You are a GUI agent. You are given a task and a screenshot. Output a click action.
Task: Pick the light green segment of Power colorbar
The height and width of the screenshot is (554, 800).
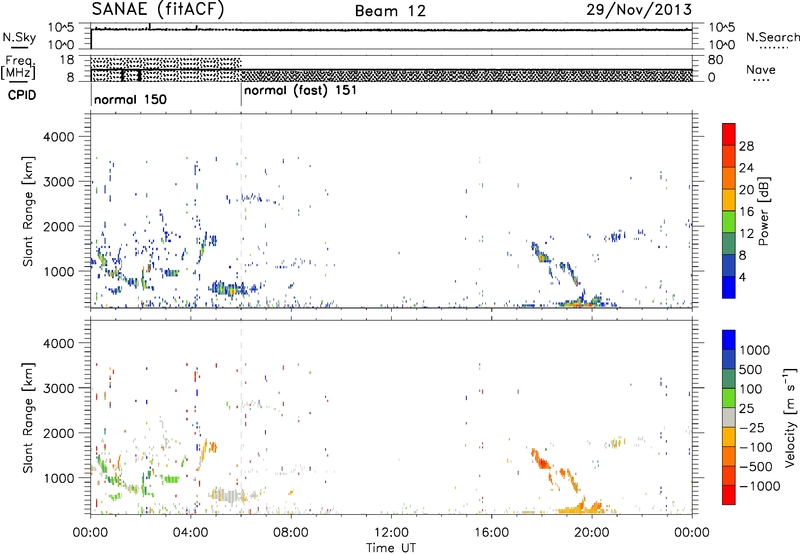[x=729, y=221]
